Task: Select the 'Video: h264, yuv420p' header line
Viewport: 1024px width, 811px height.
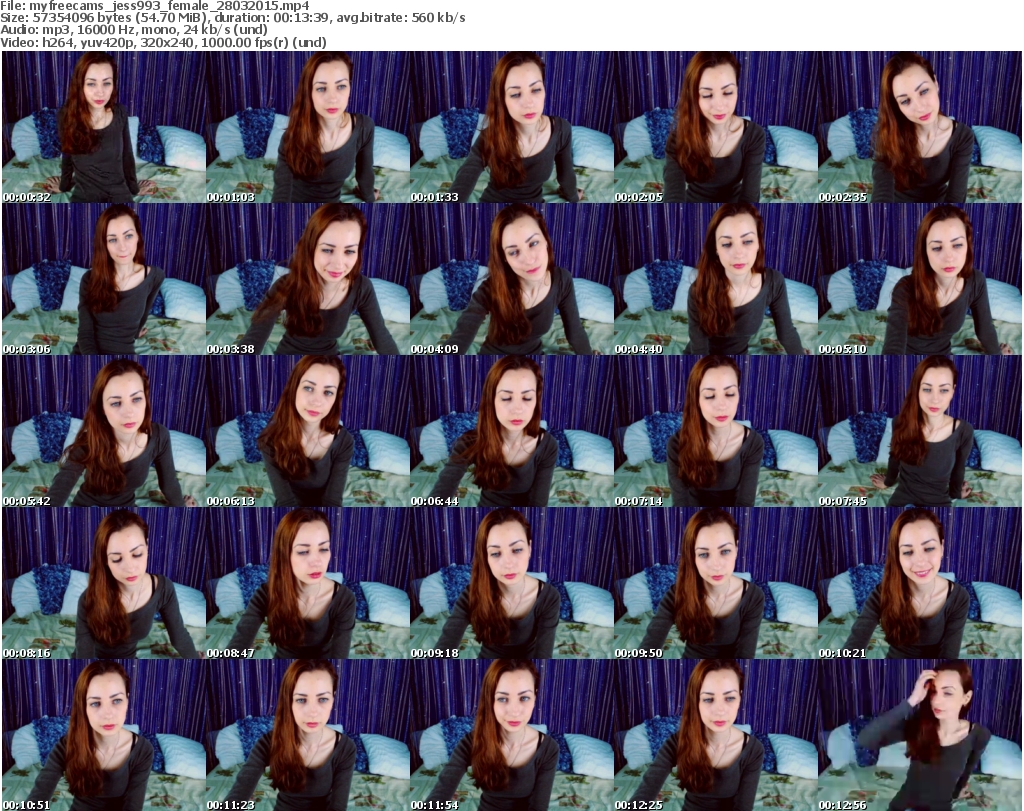Action: point(164,42)
